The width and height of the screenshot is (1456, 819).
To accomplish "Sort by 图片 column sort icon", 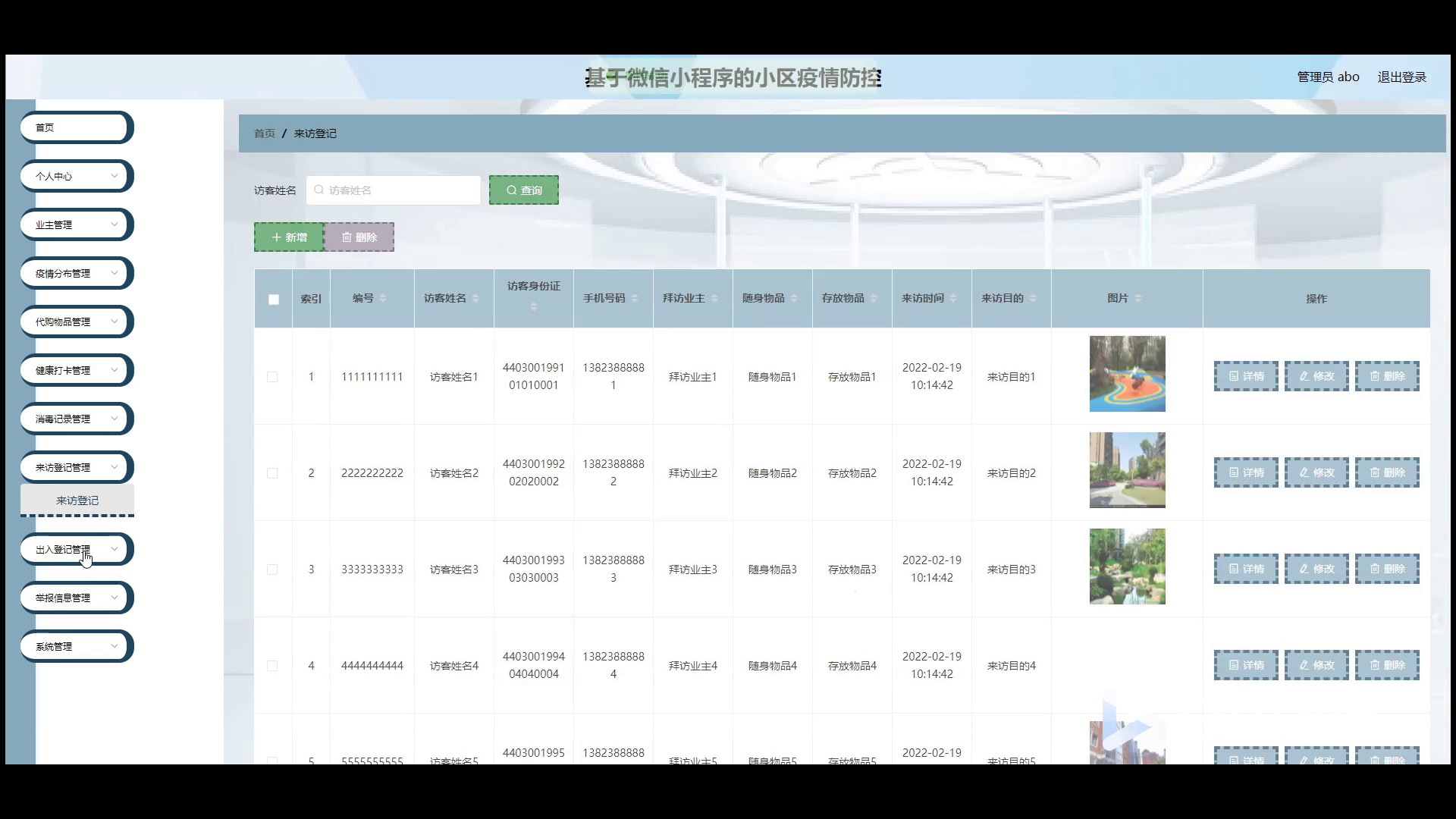I will (x=1138, y=298).
